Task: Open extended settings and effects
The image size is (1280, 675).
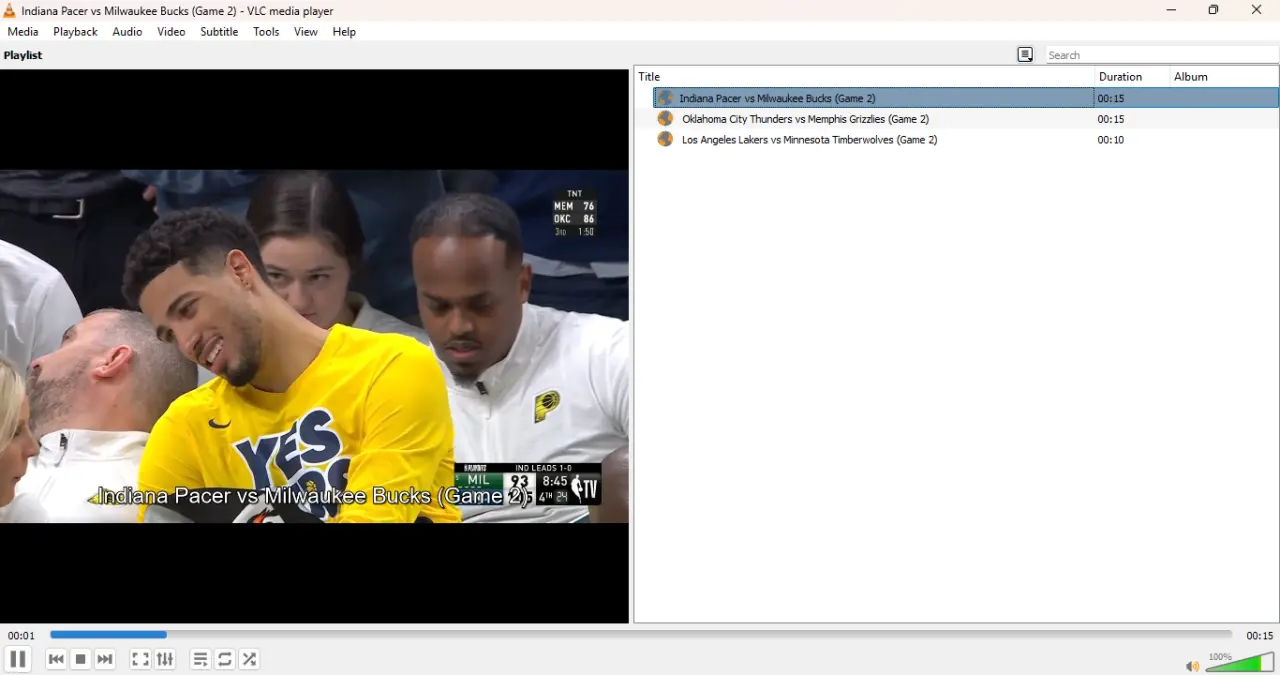Action: (x=165, y=659)
